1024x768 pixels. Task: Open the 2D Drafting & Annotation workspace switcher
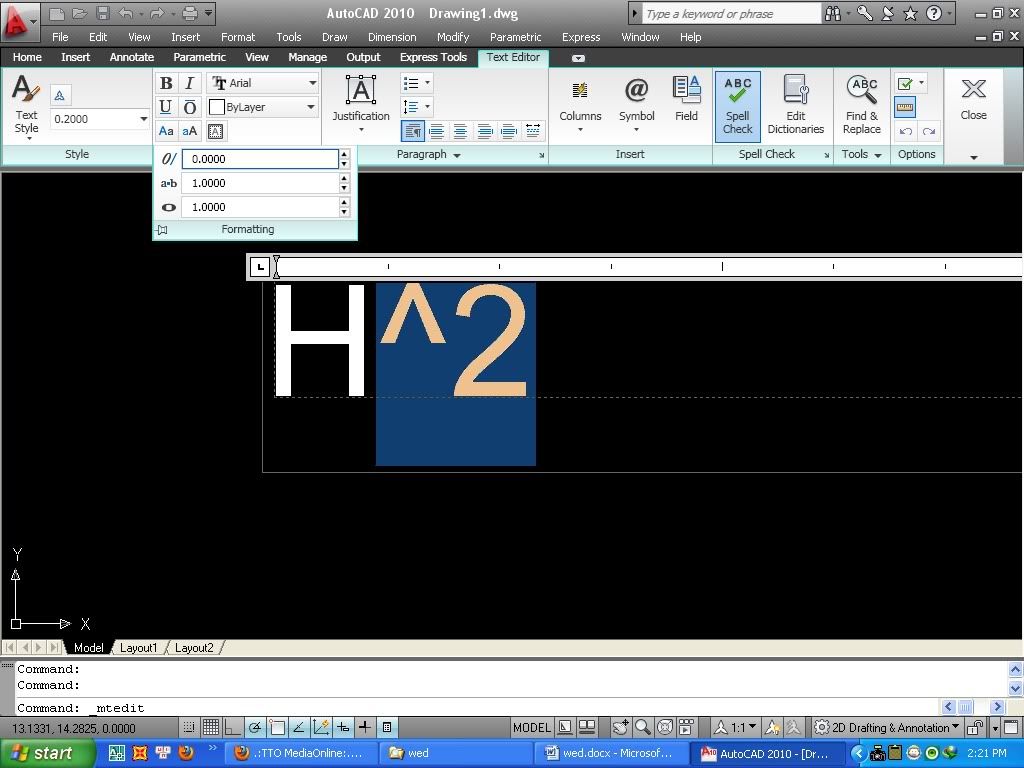click(x=887, y=727)
